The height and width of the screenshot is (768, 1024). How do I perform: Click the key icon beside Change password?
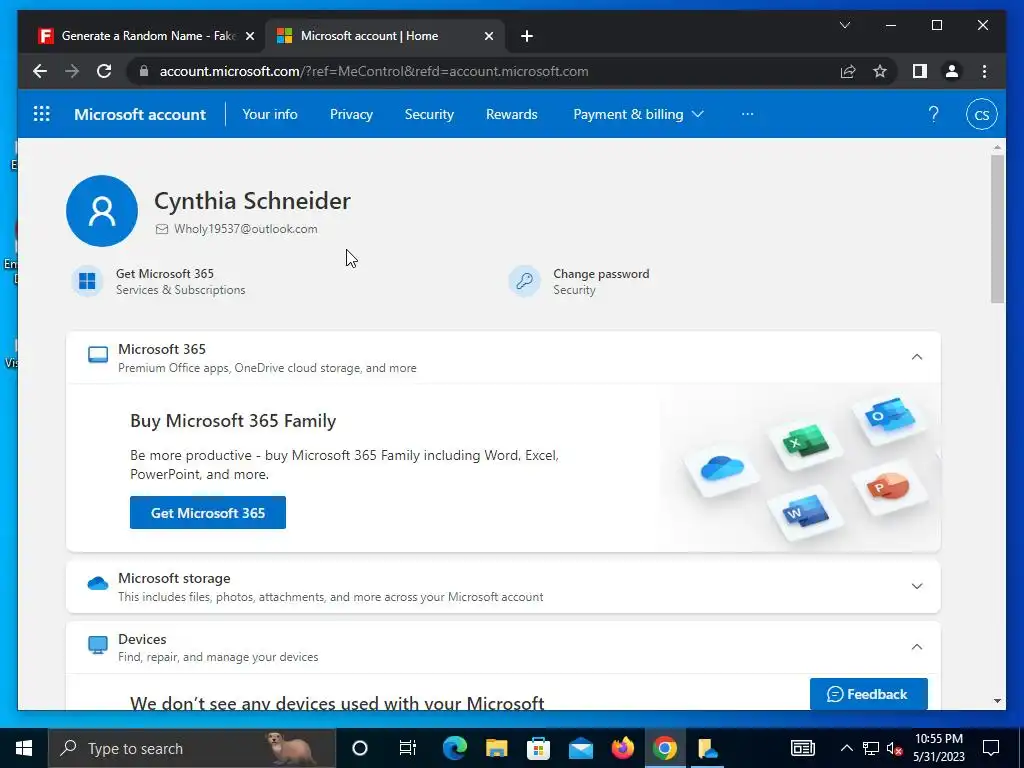(x=524, y=281)
